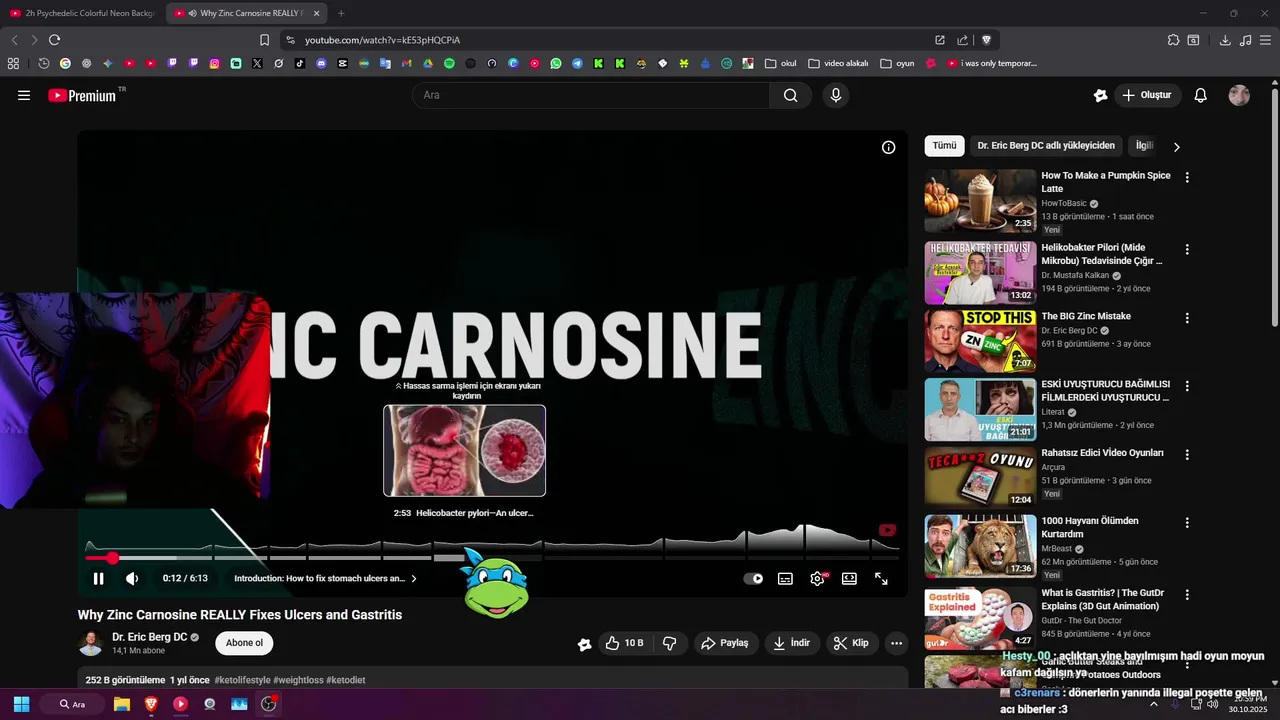This screenshot has width=1280, height=720.
Task: Open a new browser tab
Action: 341,13
